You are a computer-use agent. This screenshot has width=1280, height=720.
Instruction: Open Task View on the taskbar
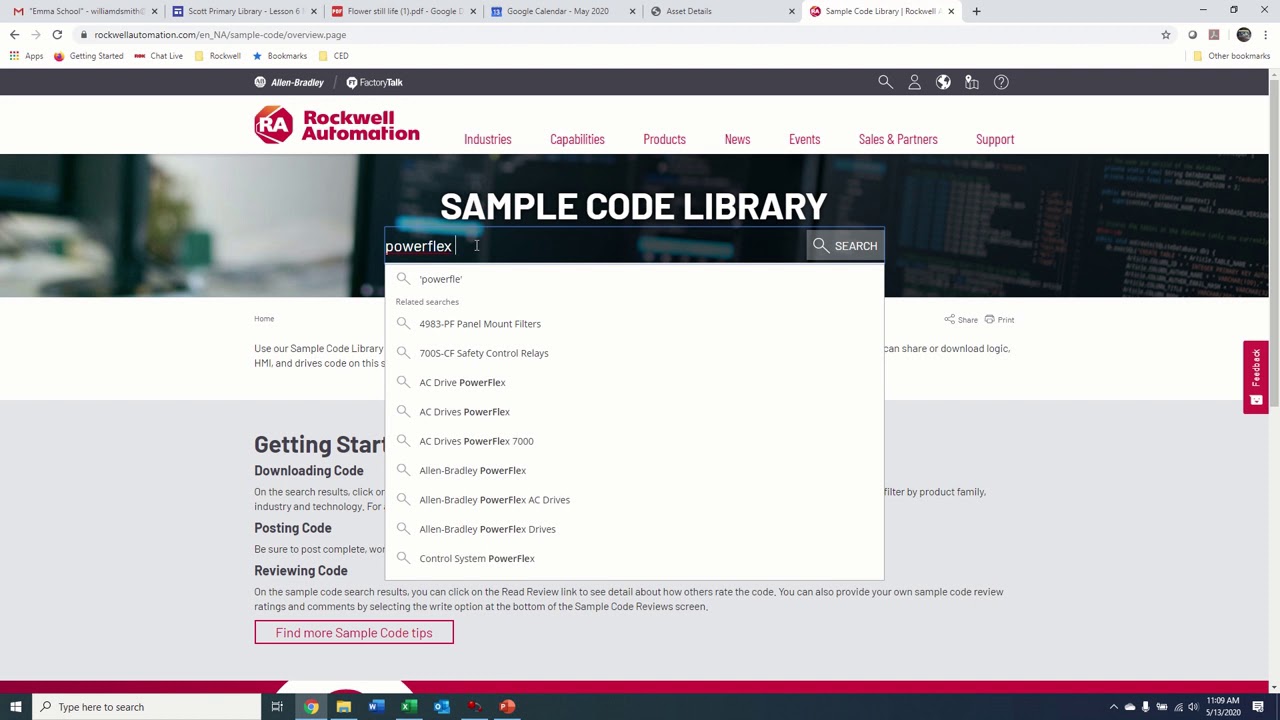click(277, 707)
